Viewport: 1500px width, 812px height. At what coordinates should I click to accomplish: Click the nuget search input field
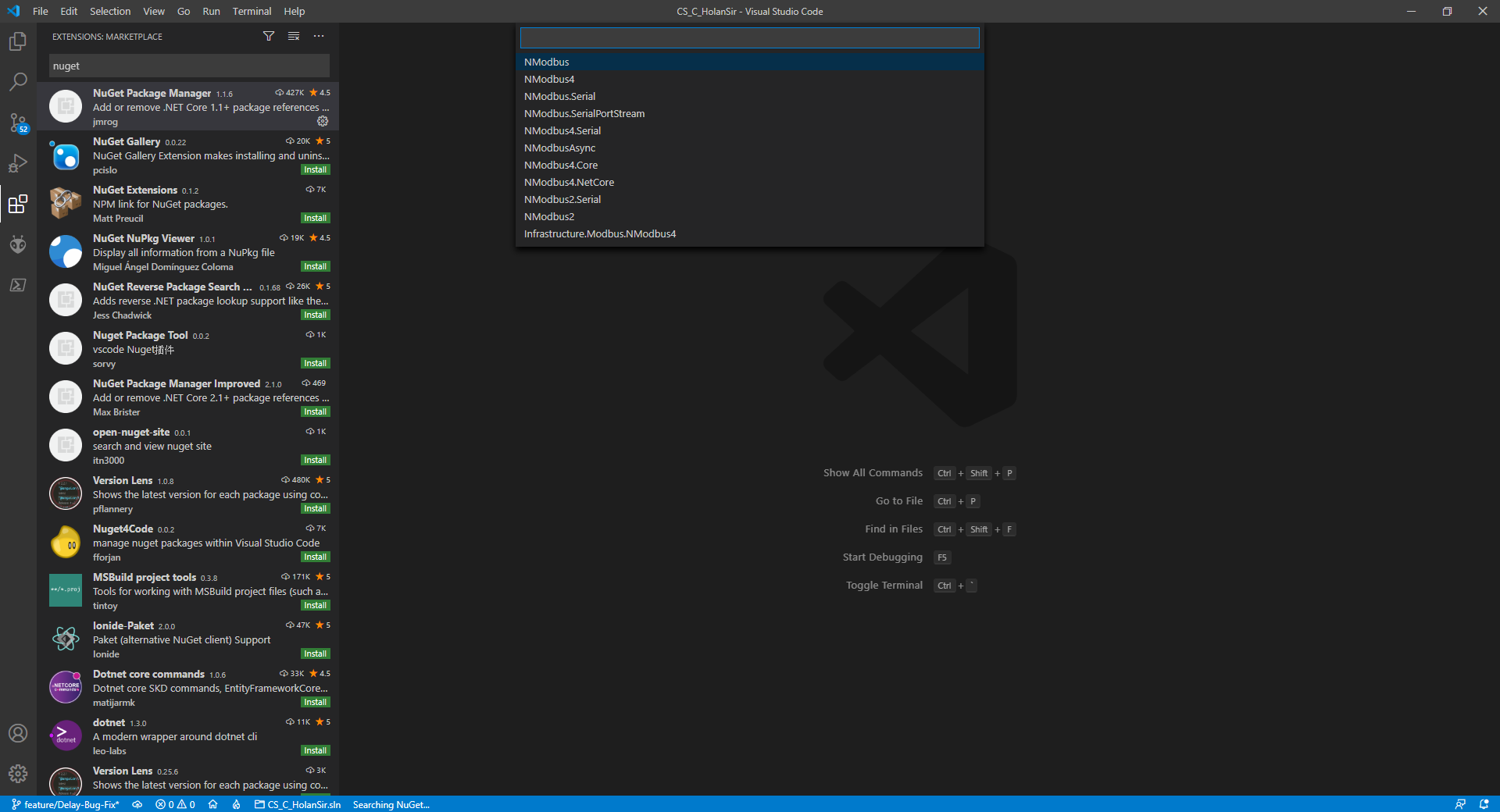click(187, 66)
